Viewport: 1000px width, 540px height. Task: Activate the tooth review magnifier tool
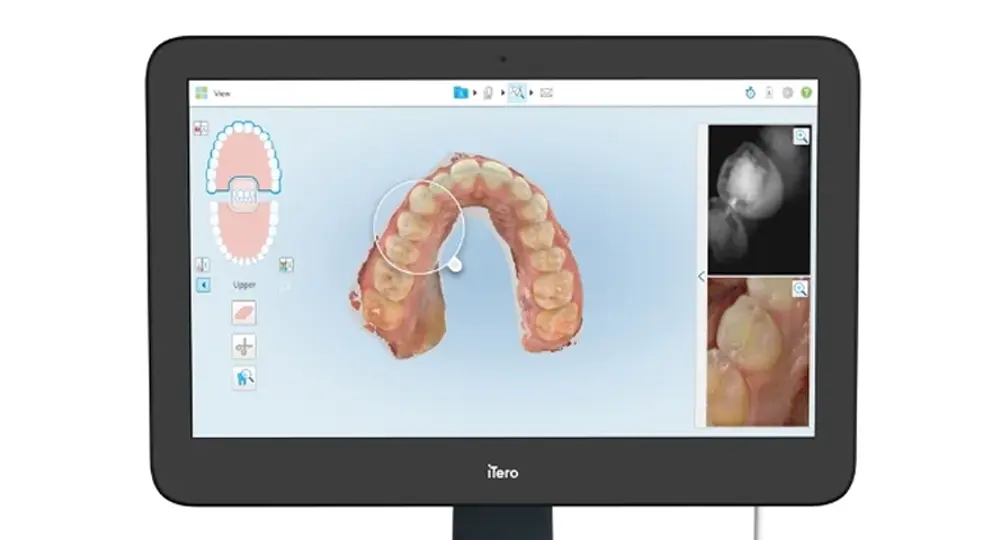[244, 378]
